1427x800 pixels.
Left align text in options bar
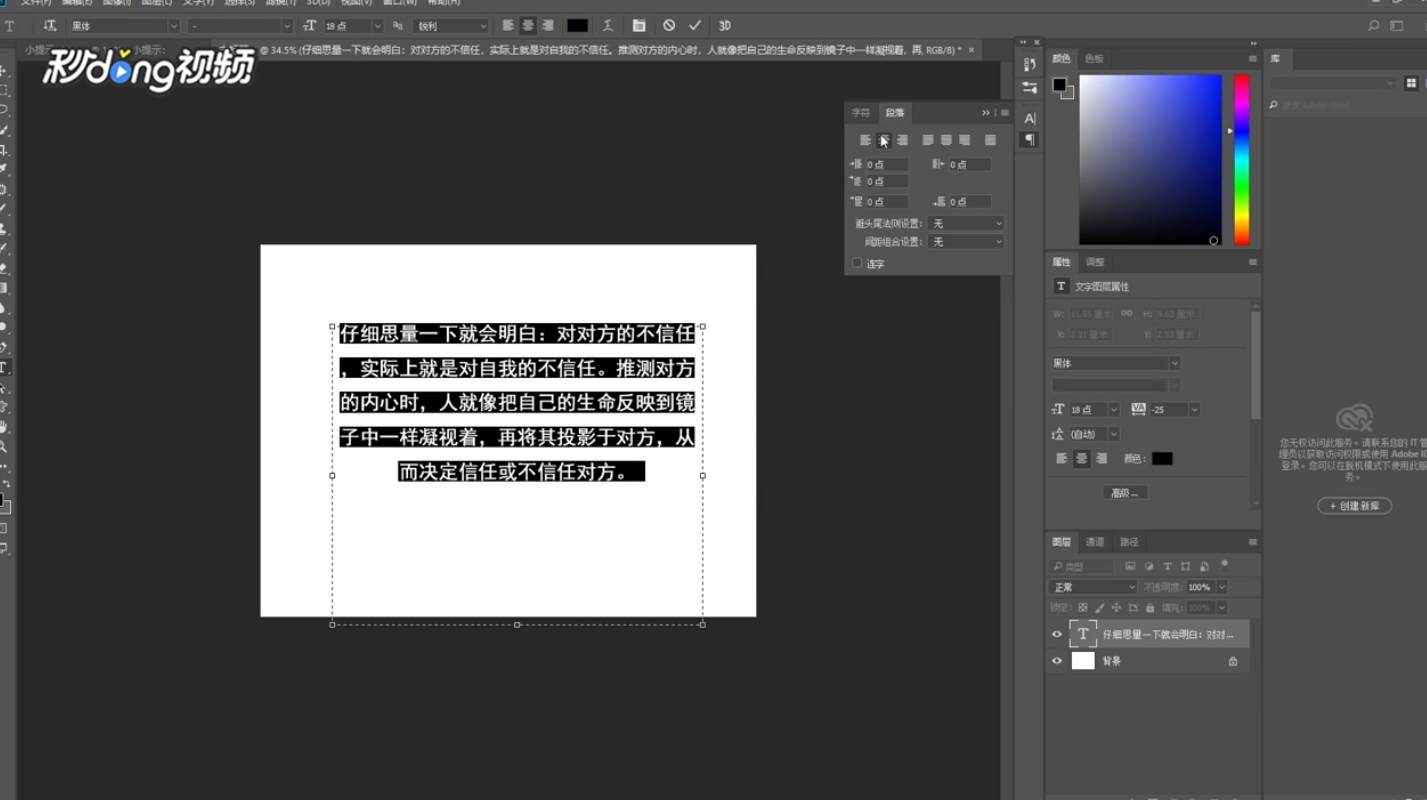508,26
